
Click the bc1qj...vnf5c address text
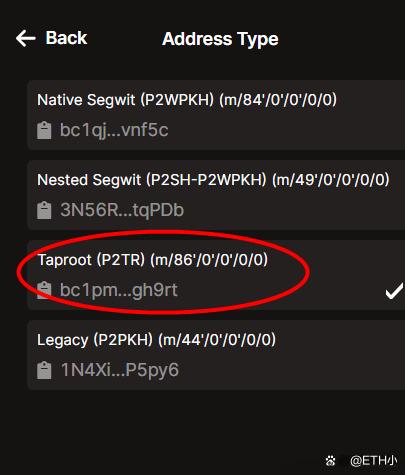(114, 130)
